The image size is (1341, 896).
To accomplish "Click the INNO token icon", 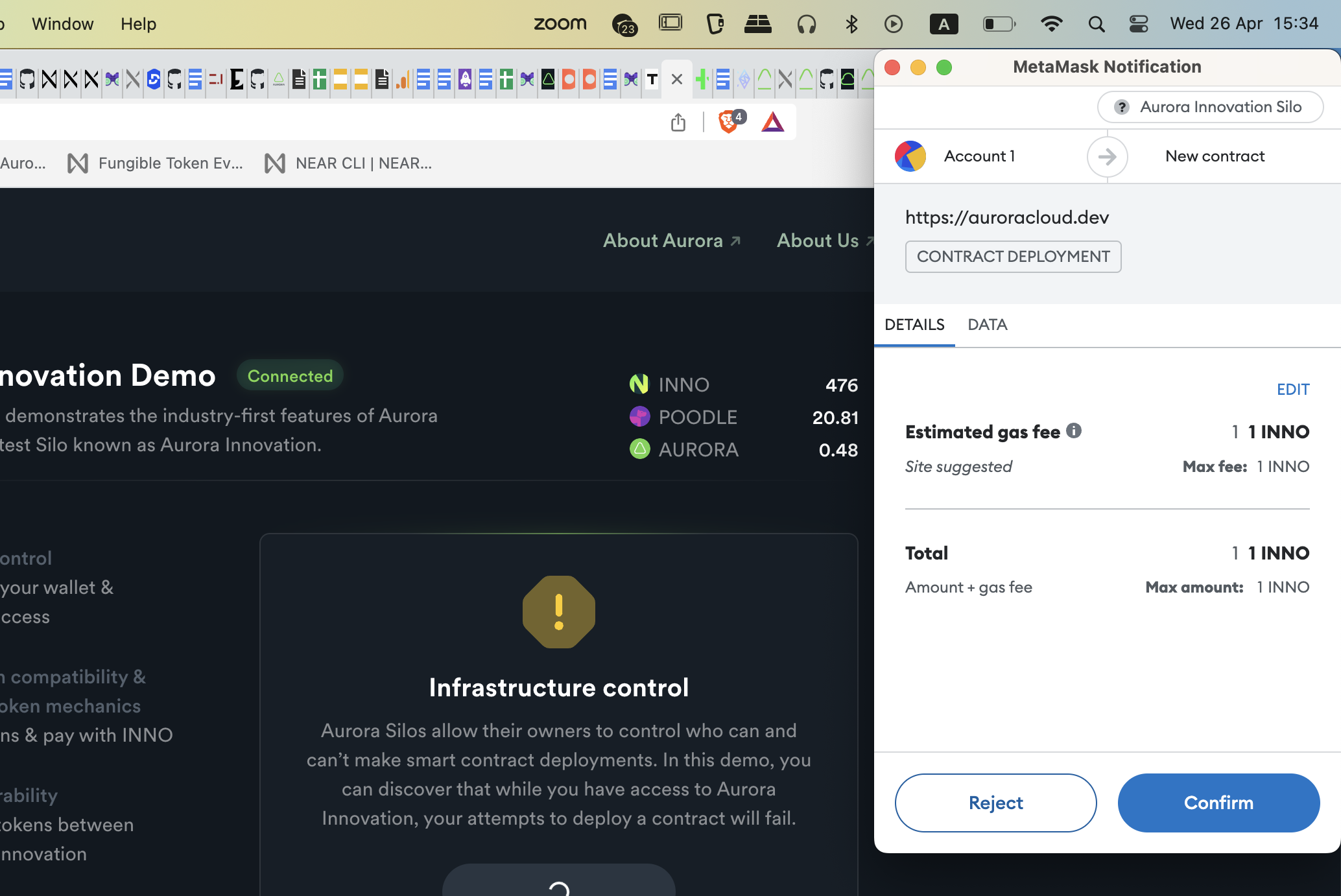I will click(x=639, y=384).
